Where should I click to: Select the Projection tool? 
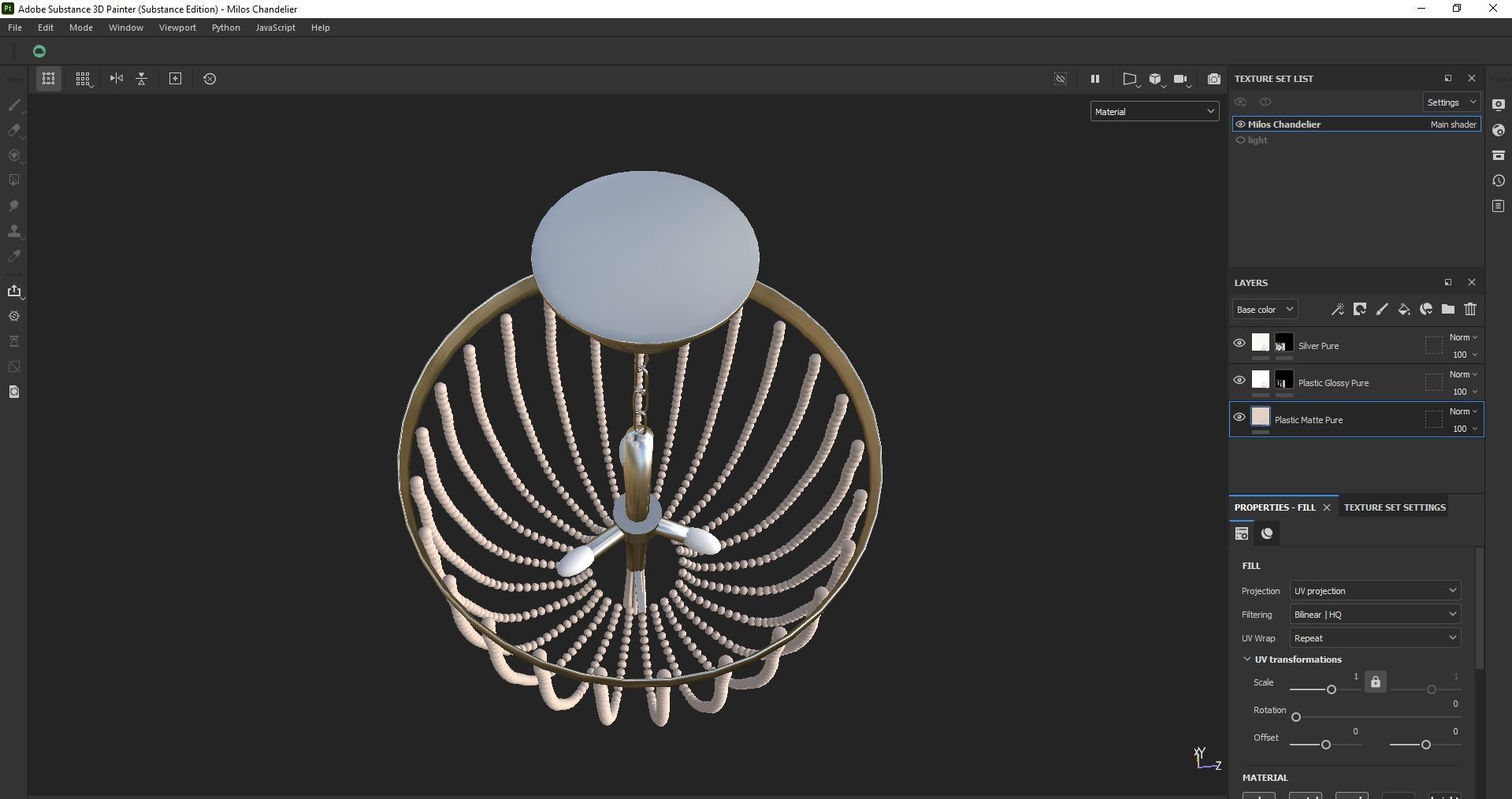(x=14, y=155)
